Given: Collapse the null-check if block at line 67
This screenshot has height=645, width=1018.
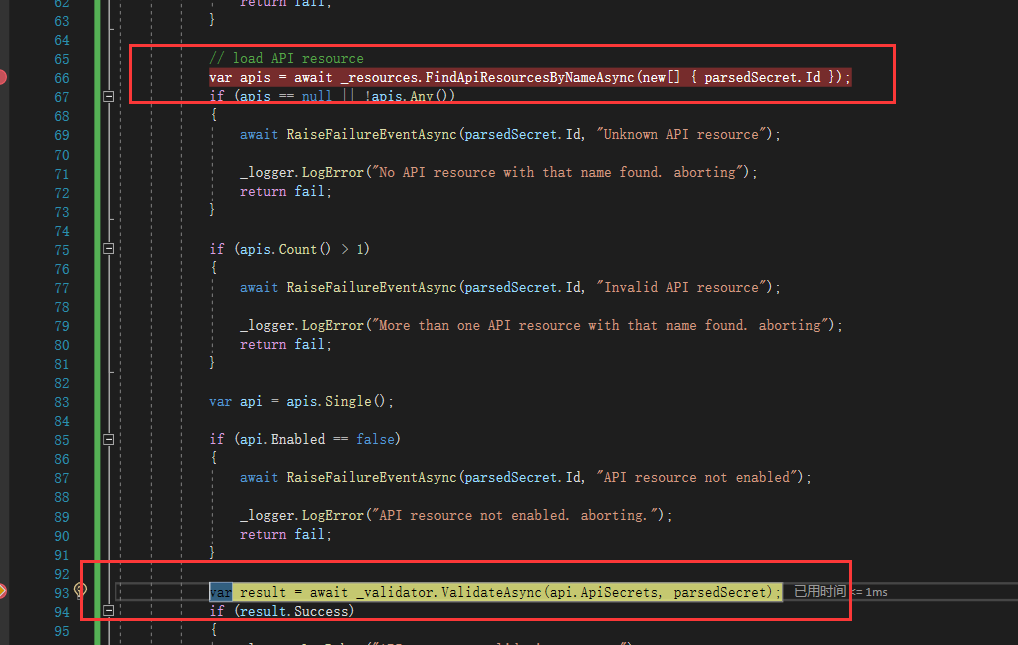Looking at the screenshot, I should [108, 96].
